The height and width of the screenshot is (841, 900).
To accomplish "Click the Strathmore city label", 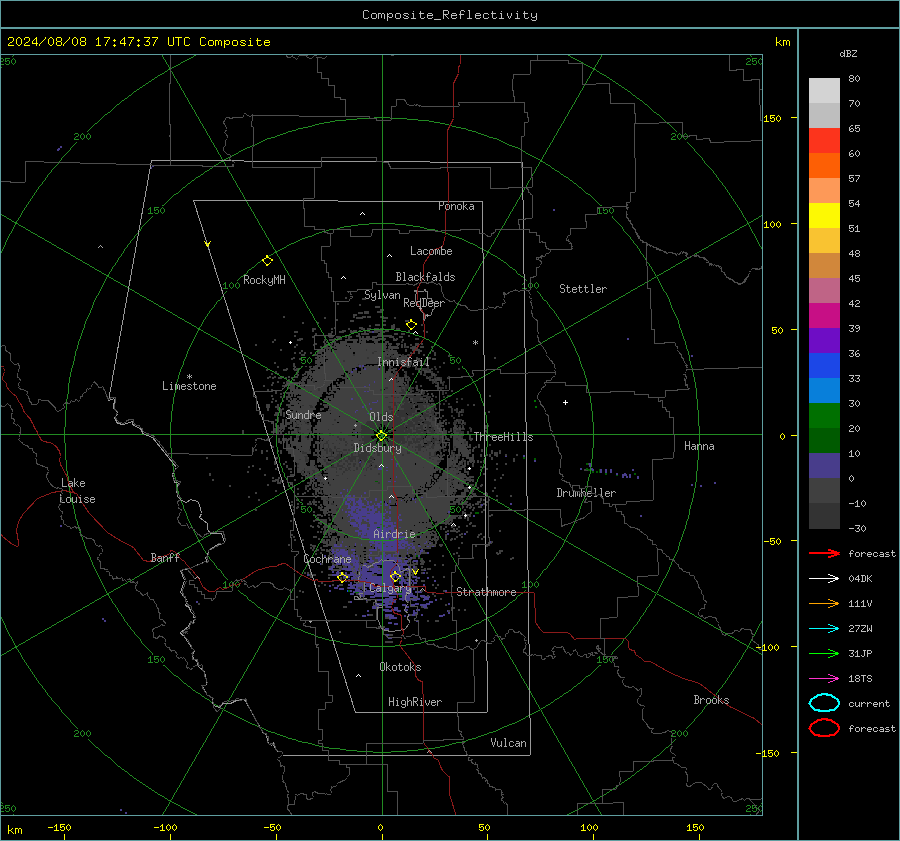I will [486, 592].
